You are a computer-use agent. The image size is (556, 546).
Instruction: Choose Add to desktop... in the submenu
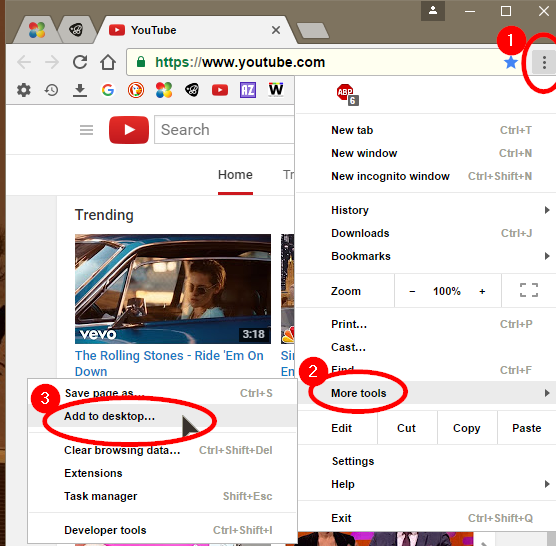[162, 416]
